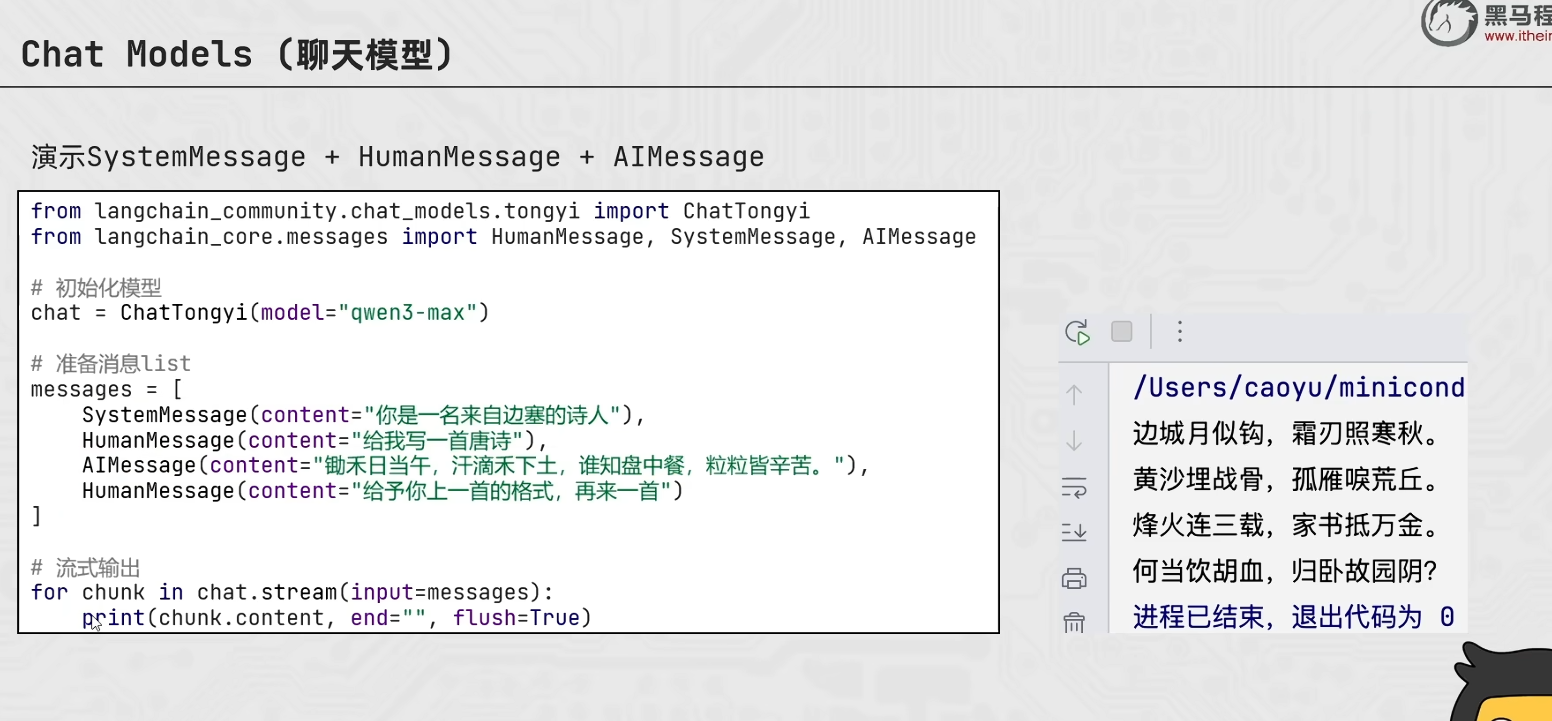Toggle soft-wrap in the console
This screenshot has height=721, width=1552.
(x=1074, y=487)
